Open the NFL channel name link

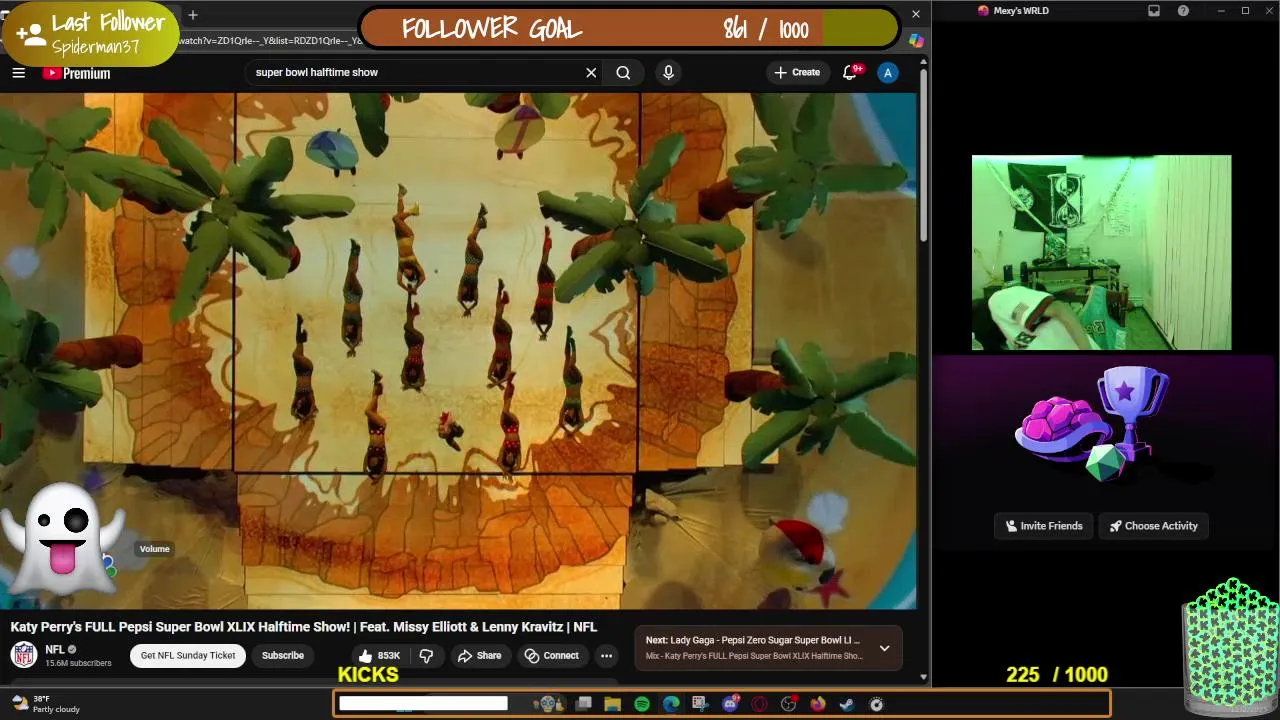coord(55,649)
